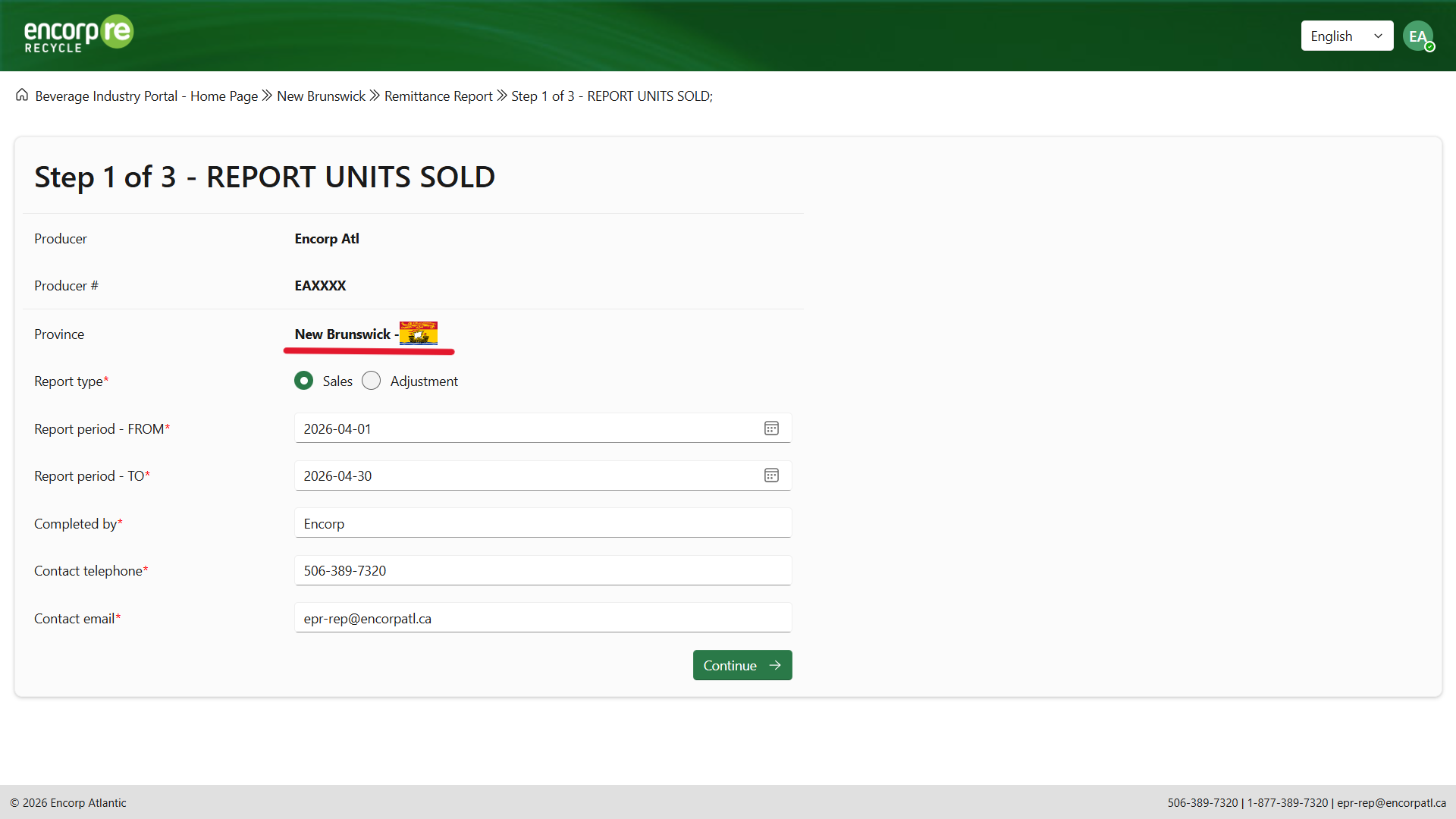Click Step 1 of 3 breadcrumb
Viewport: 1456px width, 819px height.
611,96
